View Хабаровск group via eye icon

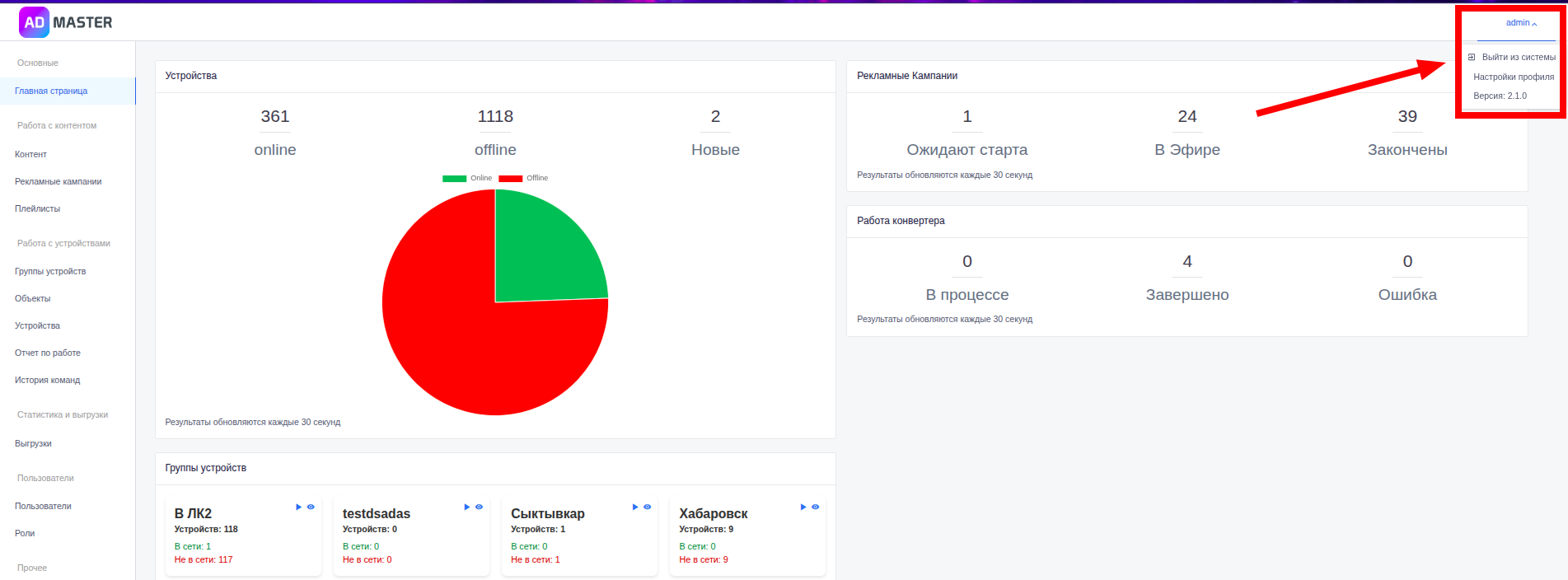(x=815, y=507)
